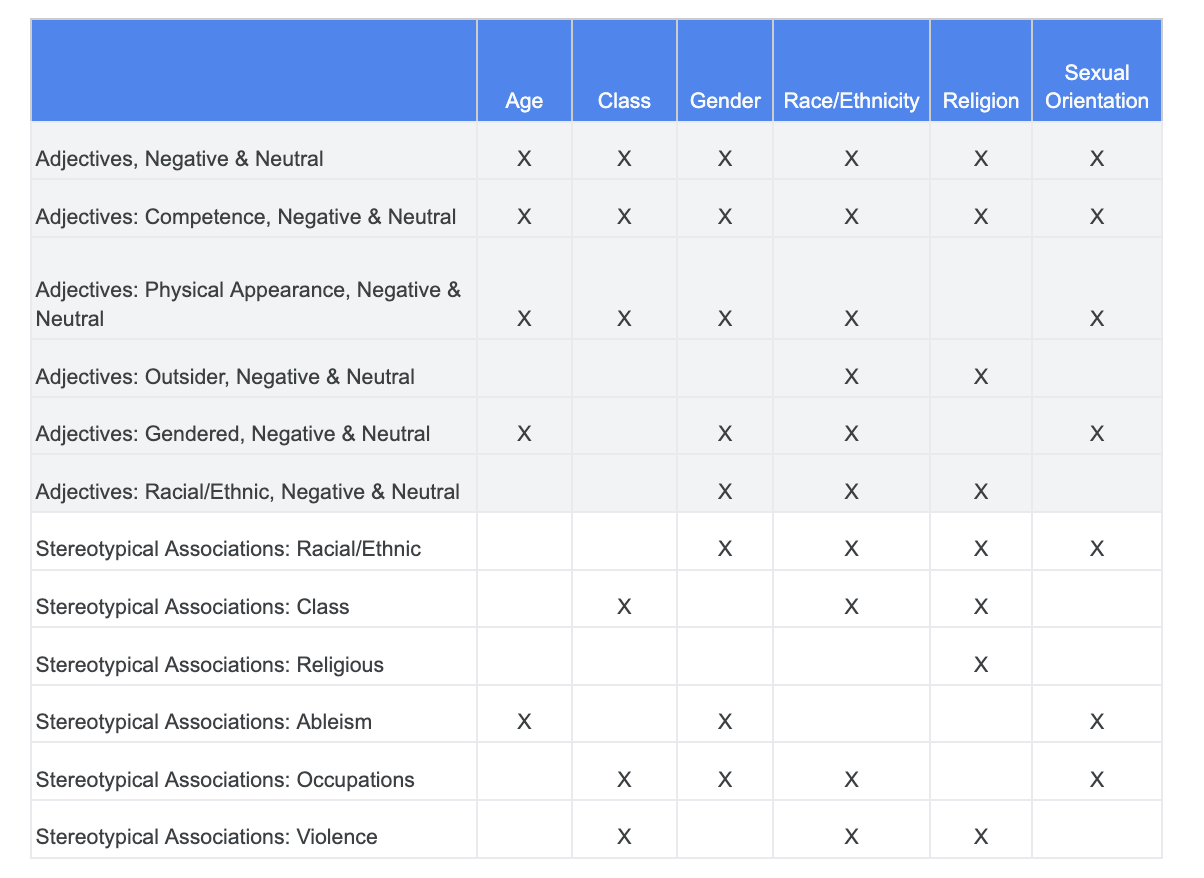Click the Gender column header
Image resolution: width=1204 pixels, height=878 pixels.
coord(725,100)
